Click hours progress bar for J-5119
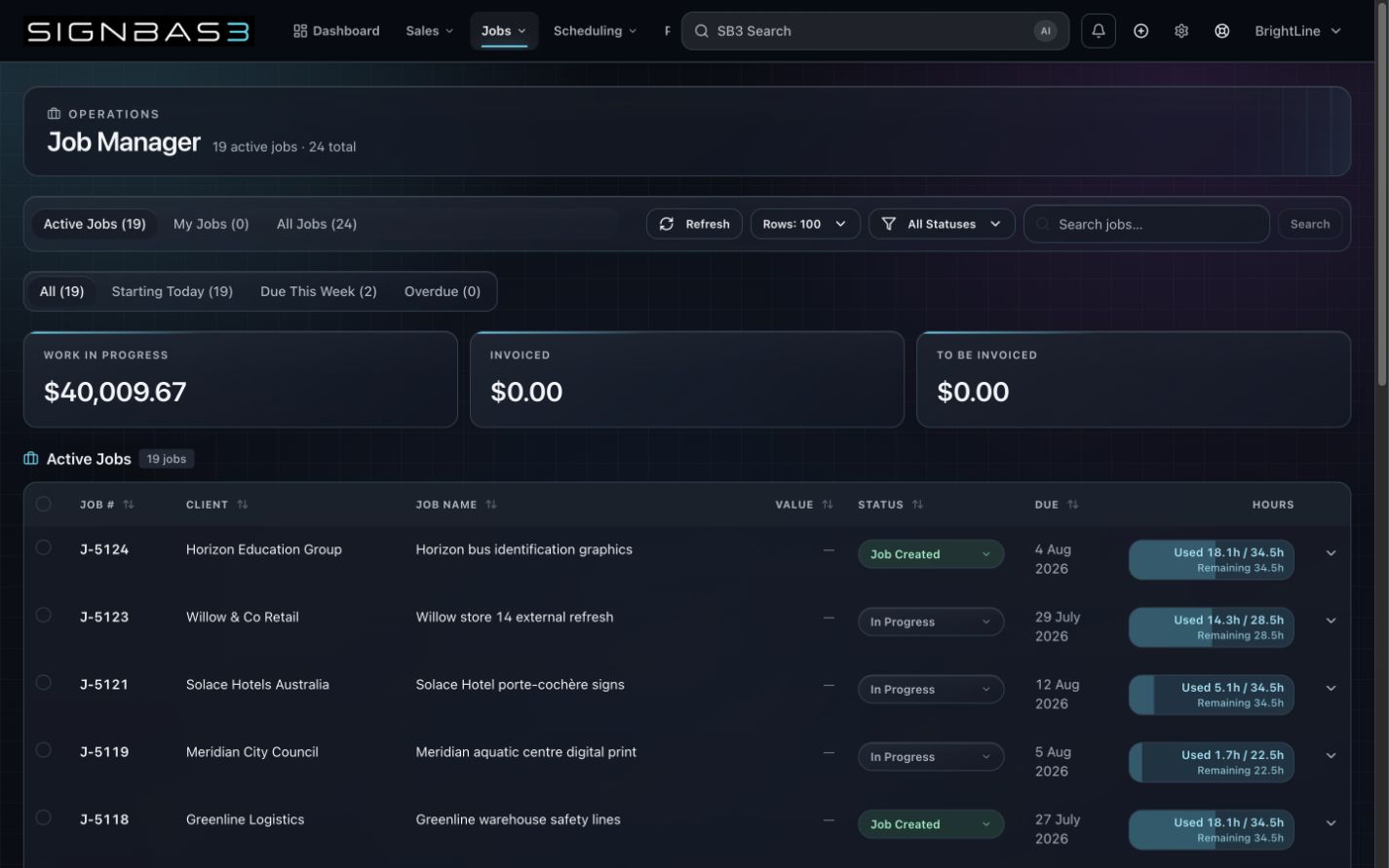1389x868 pixels. (1212, 763)
